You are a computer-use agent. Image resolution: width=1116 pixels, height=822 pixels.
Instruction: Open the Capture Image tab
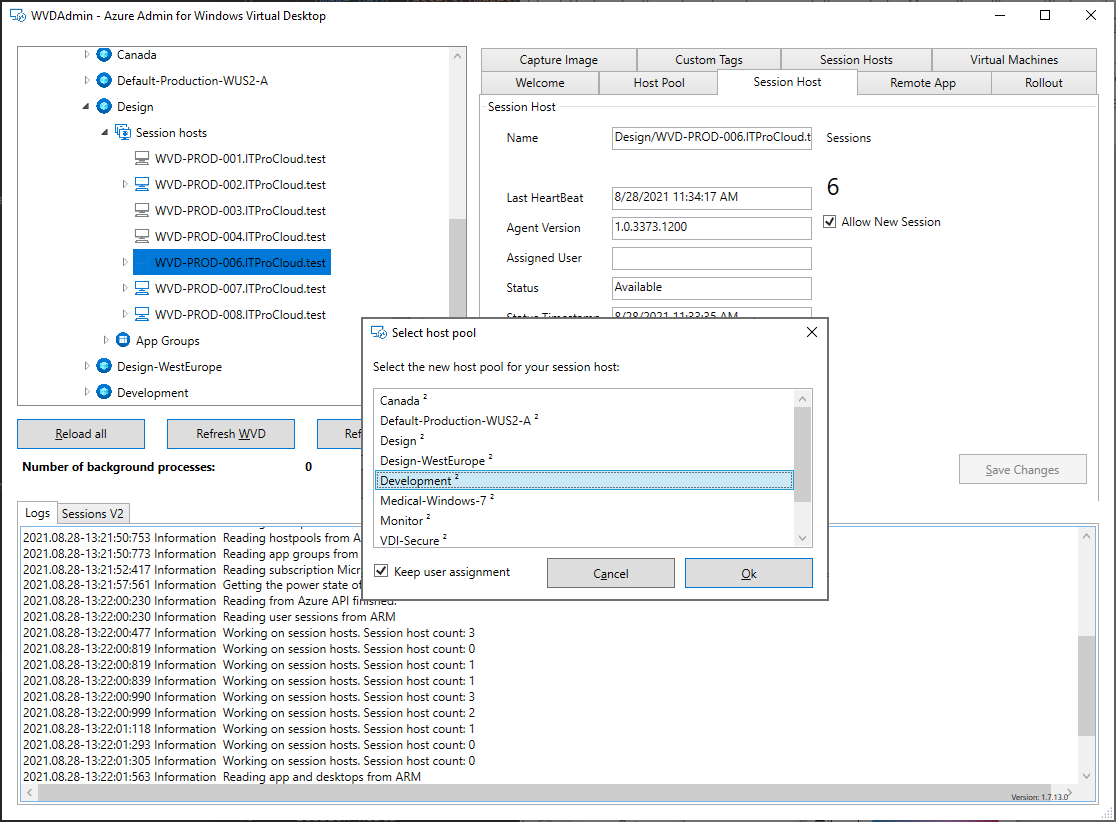point(559,60)
